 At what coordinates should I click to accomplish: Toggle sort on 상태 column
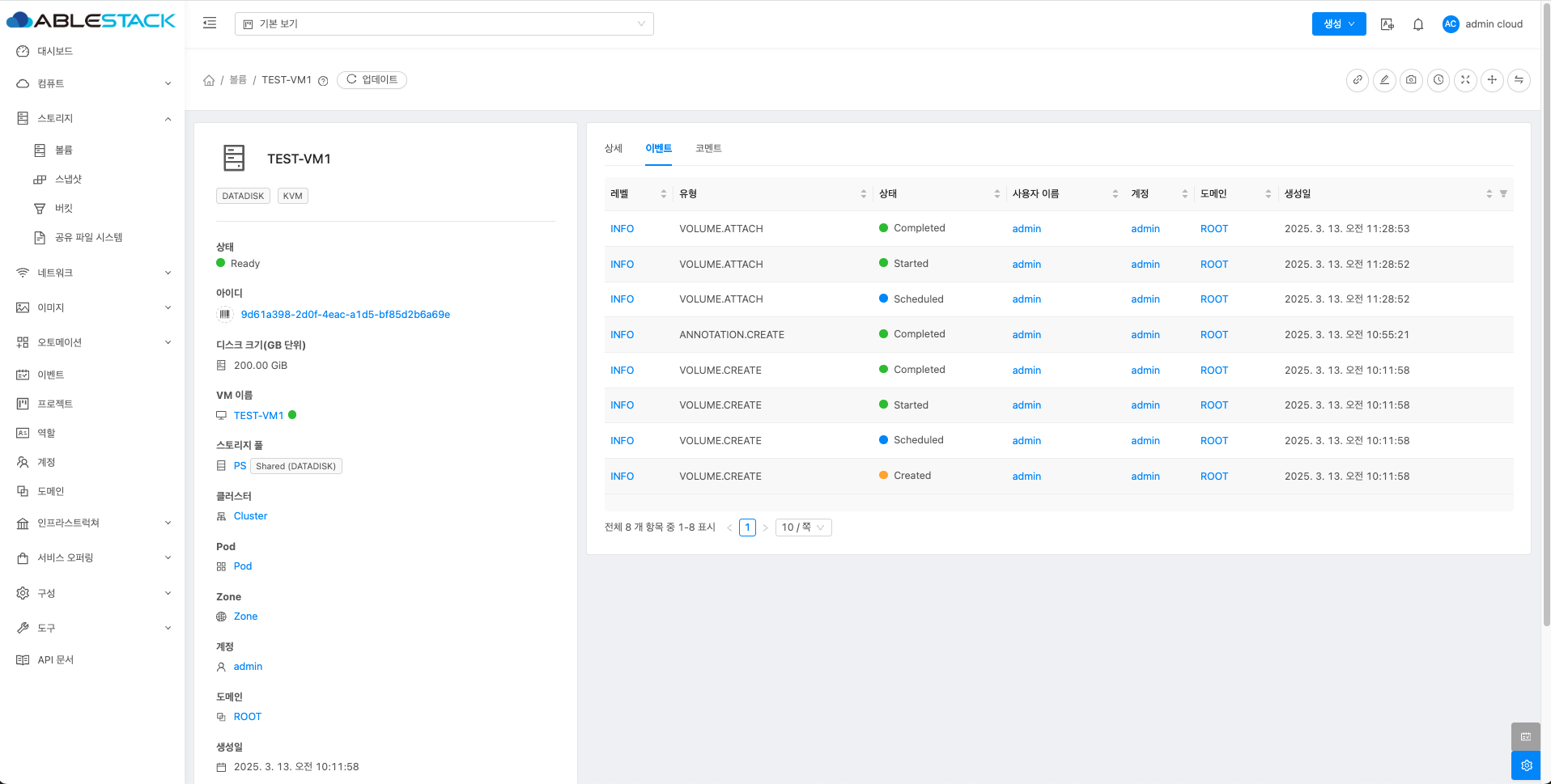(x=996, y=194)
